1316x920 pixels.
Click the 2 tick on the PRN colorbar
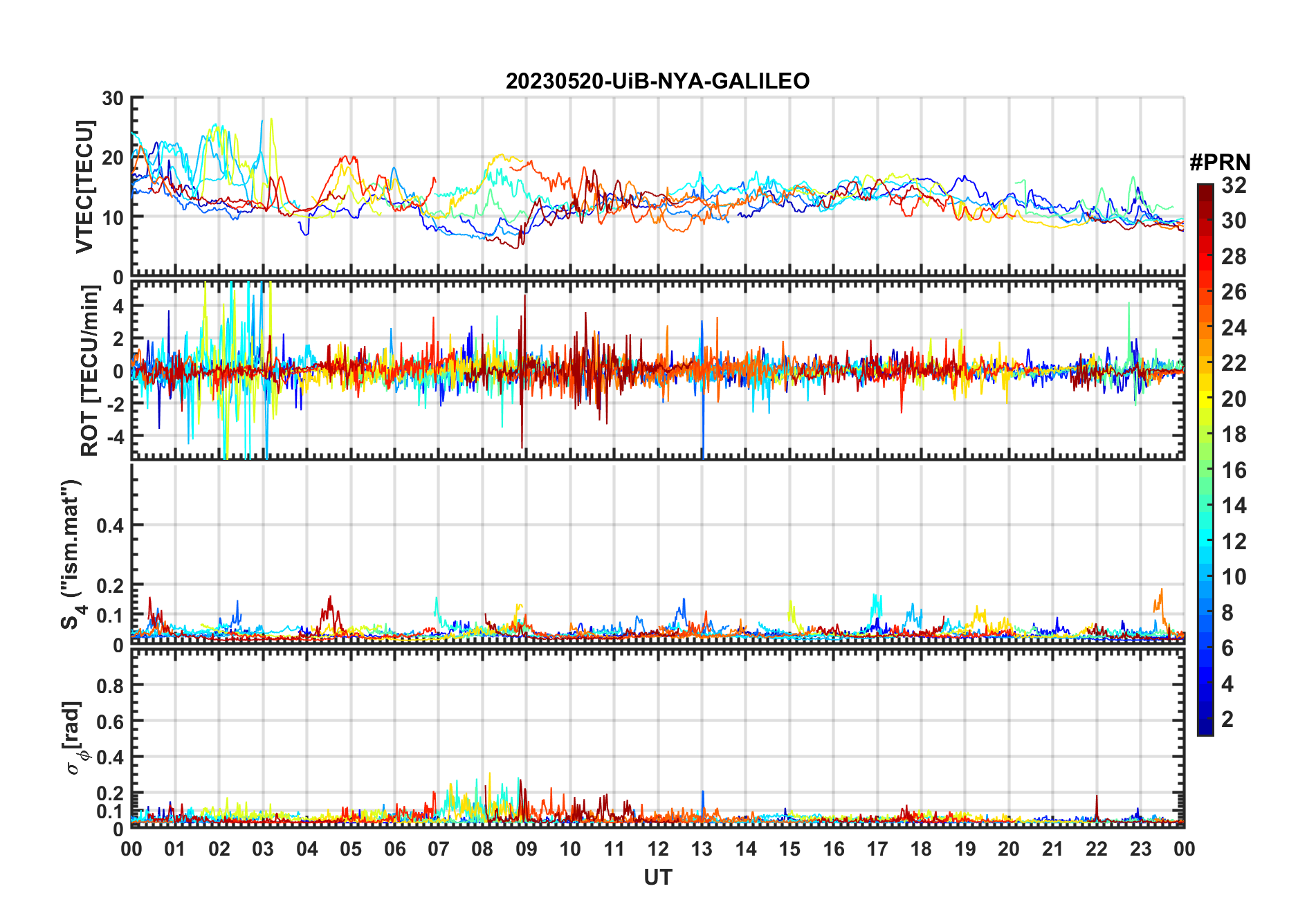[x=1227, y=719]
